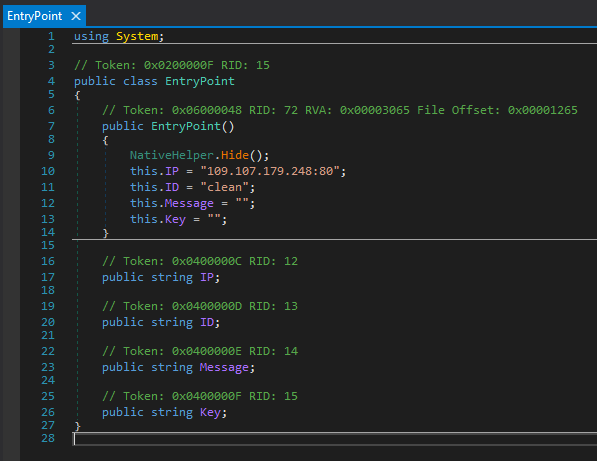Image resolution: width=597 pixels, height=461 pixels.
Task: Click line number 28 in the gutter
Action: coord(48,438)
